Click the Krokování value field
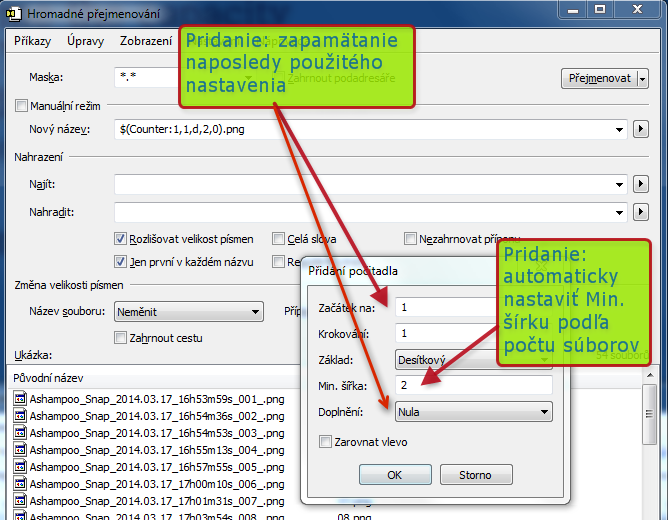The width and height of the screenshot is (668, 520). (446, 333)
